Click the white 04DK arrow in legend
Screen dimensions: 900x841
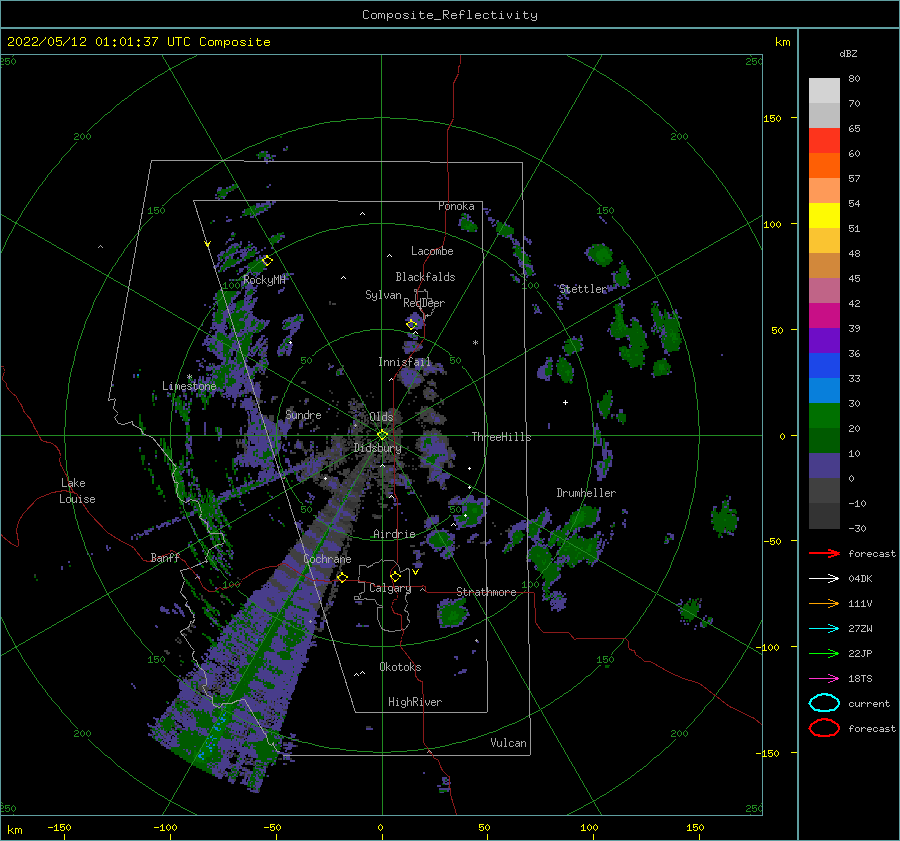[x=824, y=579]
